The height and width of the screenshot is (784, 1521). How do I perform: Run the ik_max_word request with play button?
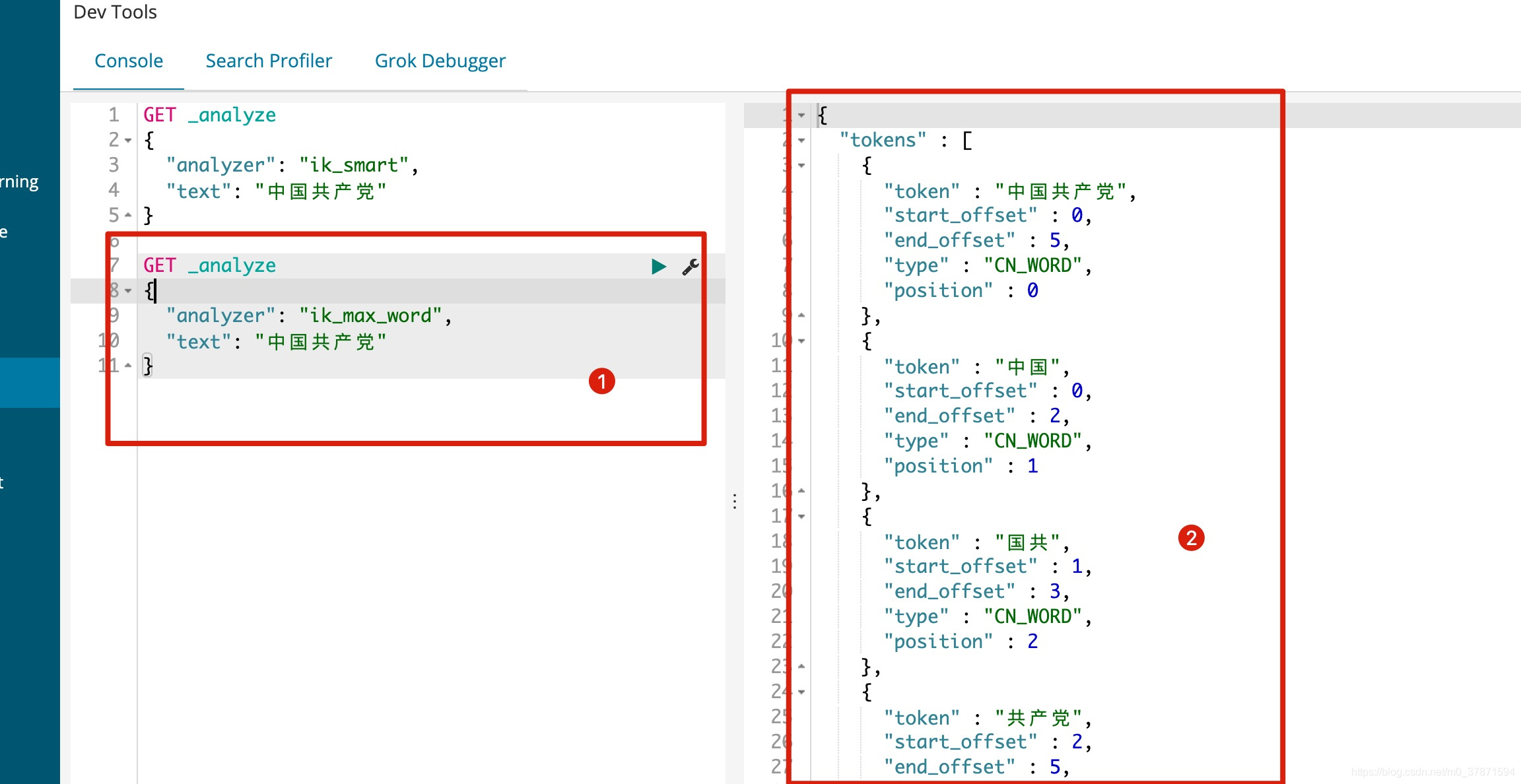pos(658,267)
